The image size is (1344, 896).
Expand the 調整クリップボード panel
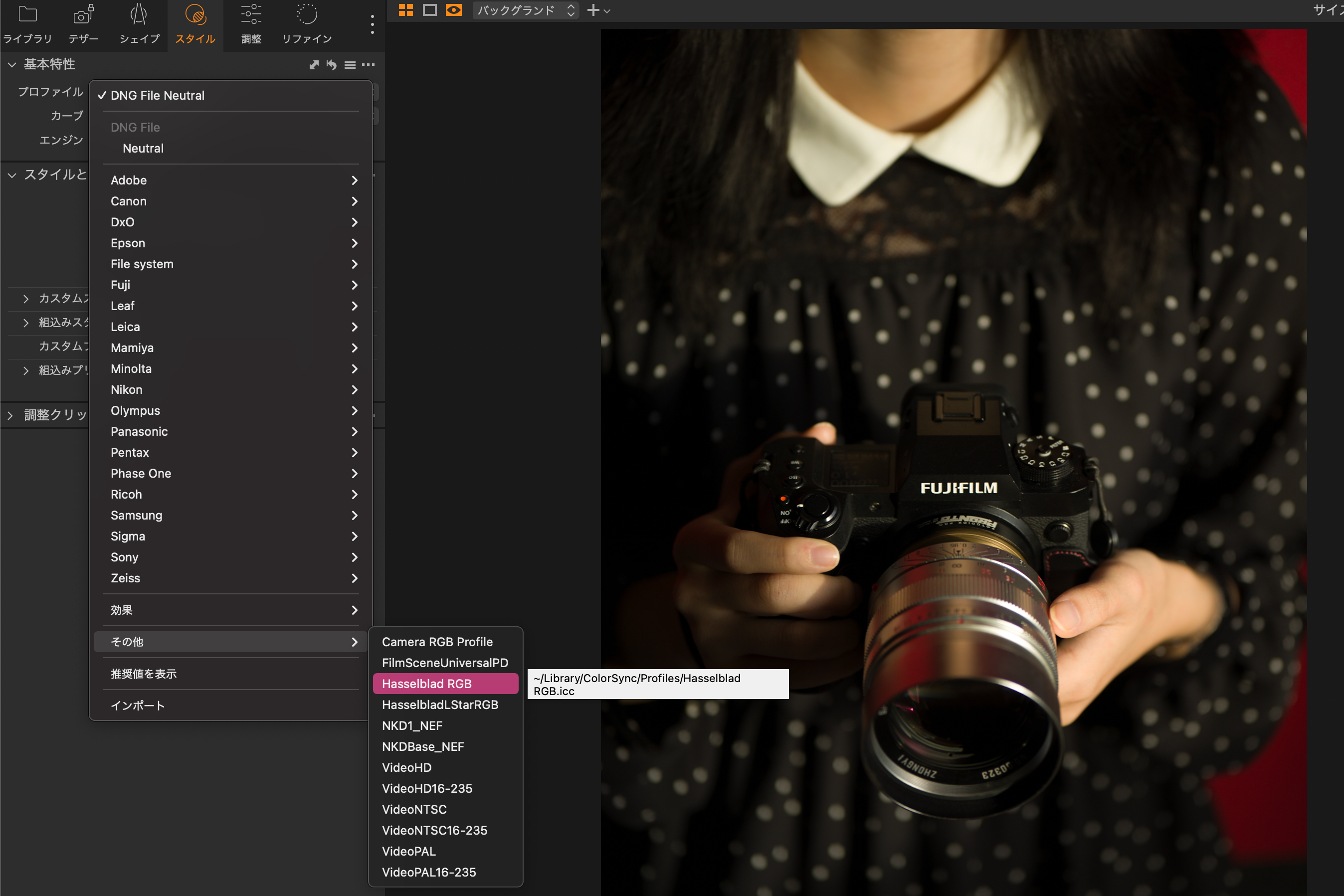pyautogui.click(x=10, y=415)
